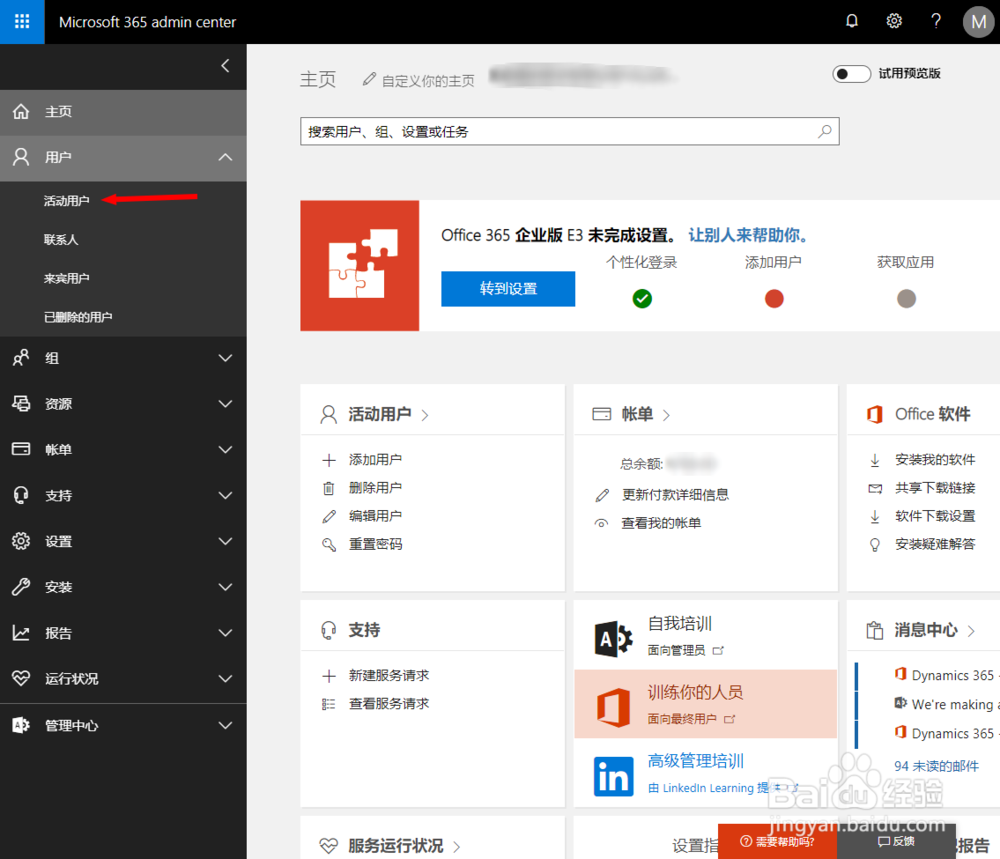Click 自定义你的主页 link
Screen dimensions: 1000x859
(x=428, y=81)
